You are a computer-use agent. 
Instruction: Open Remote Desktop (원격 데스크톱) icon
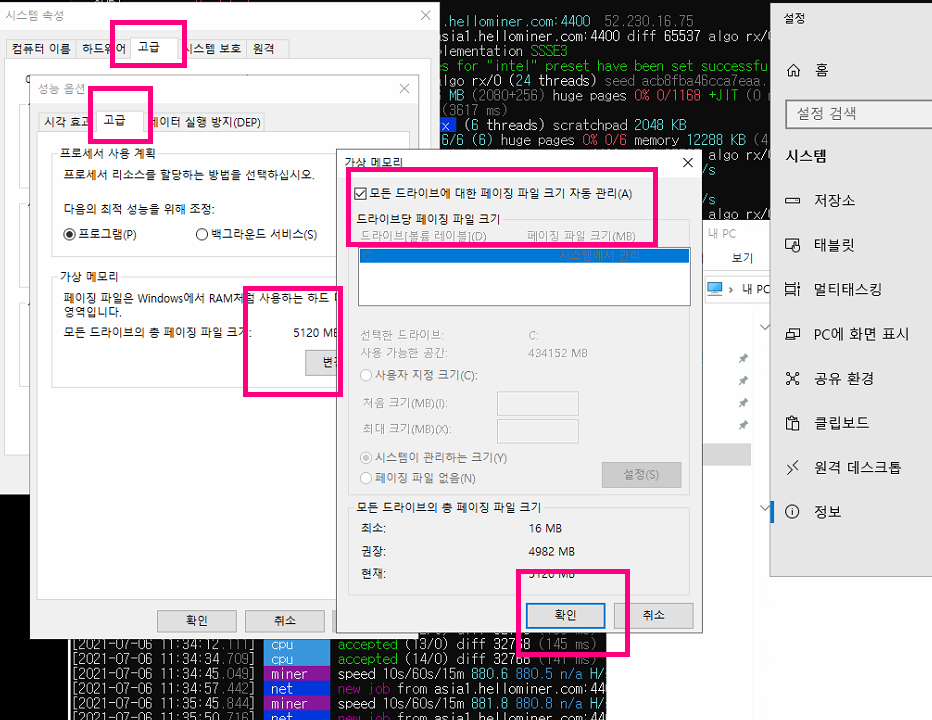(x=792, y=467)
